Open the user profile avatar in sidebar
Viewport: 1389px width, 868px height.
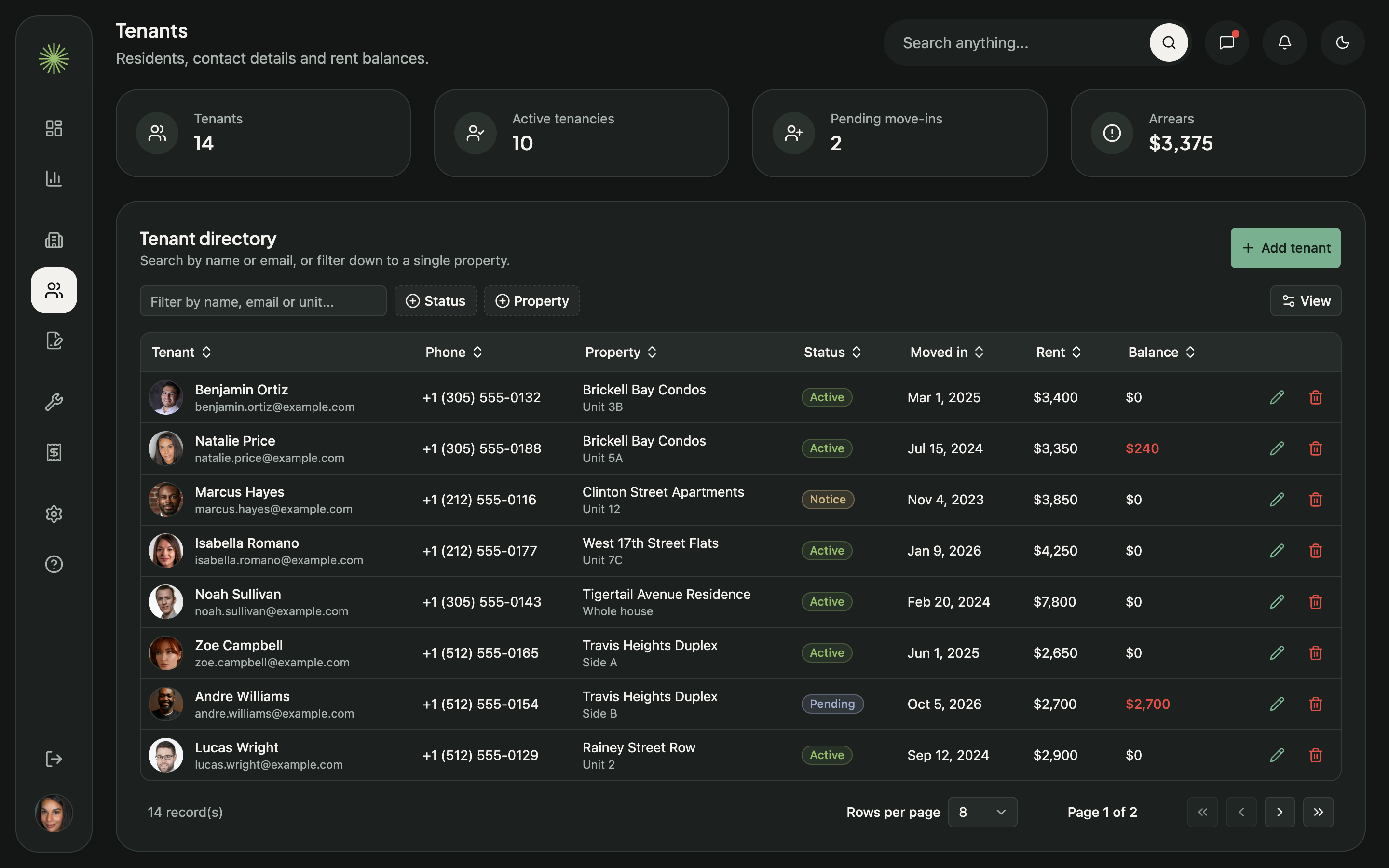pyautogui.click(x=54, y=813)
